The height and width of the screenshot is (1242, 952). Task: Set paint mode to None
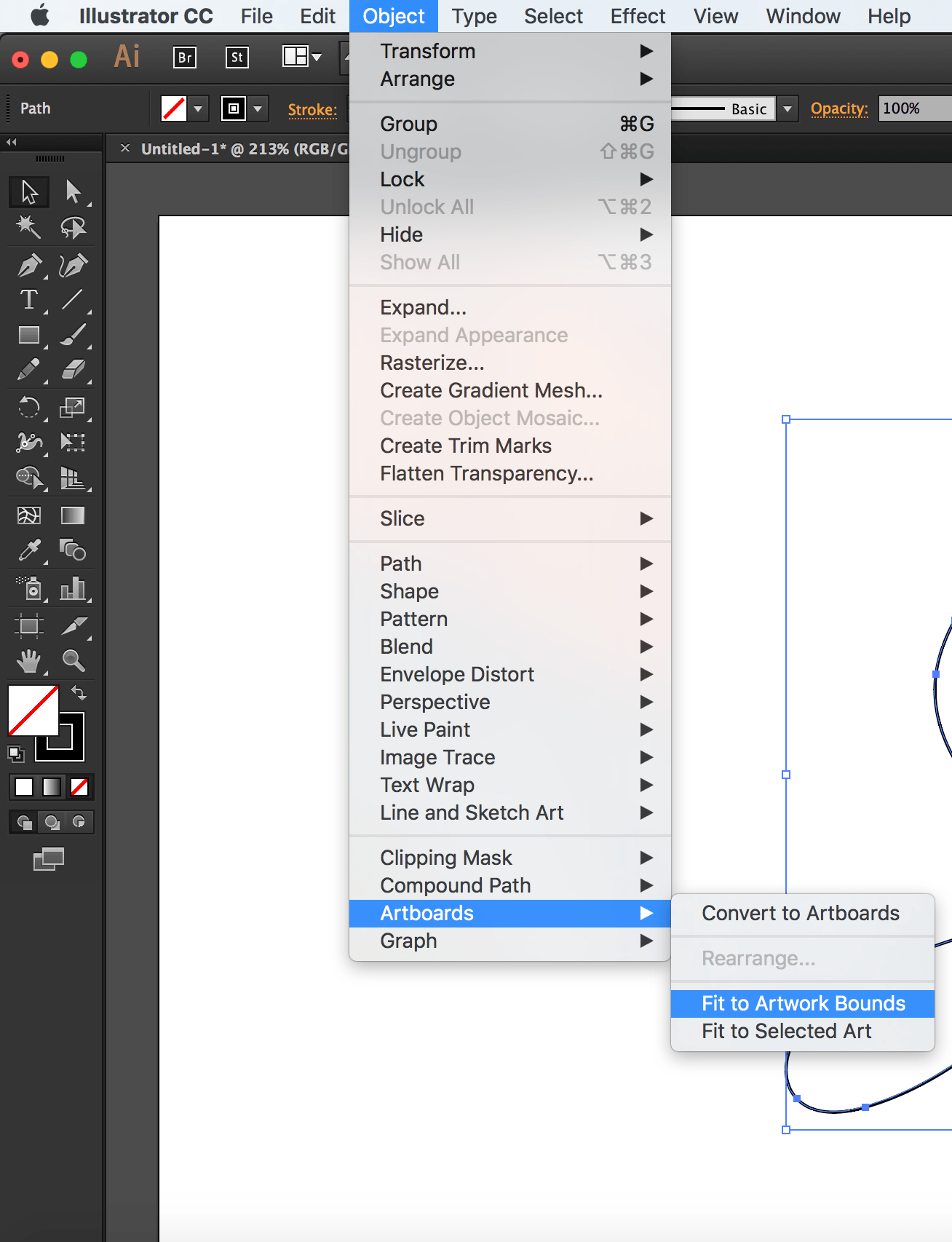pos(79,787)
